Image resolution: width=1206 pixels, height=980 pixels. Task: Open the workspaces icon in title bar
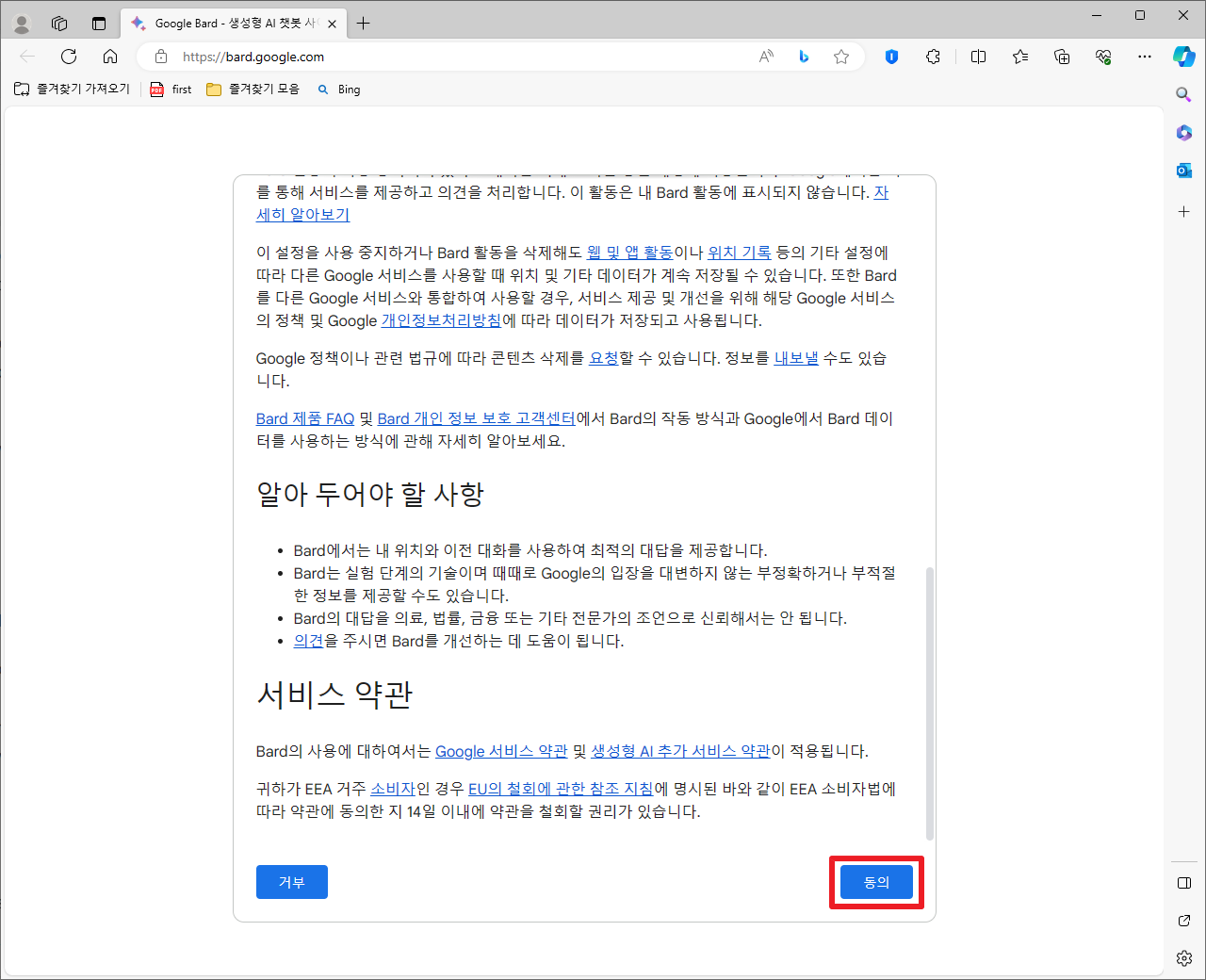59,24
